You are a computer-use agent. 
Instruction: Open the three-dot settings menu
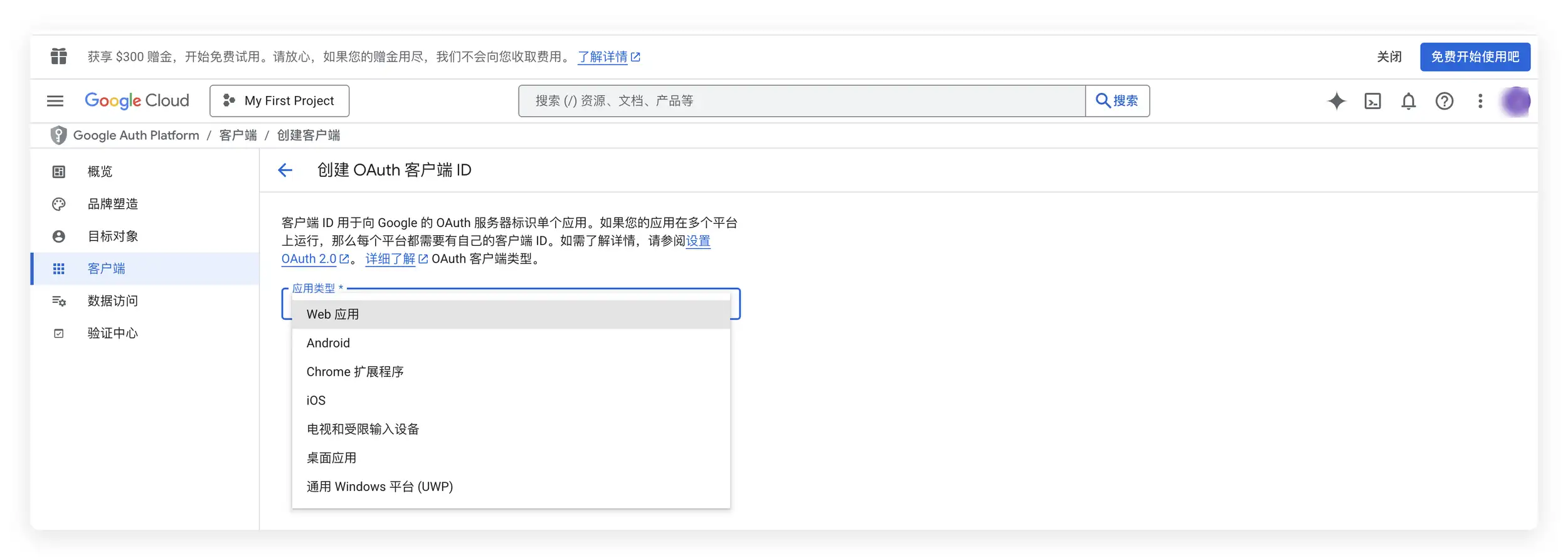[1480, 101]
